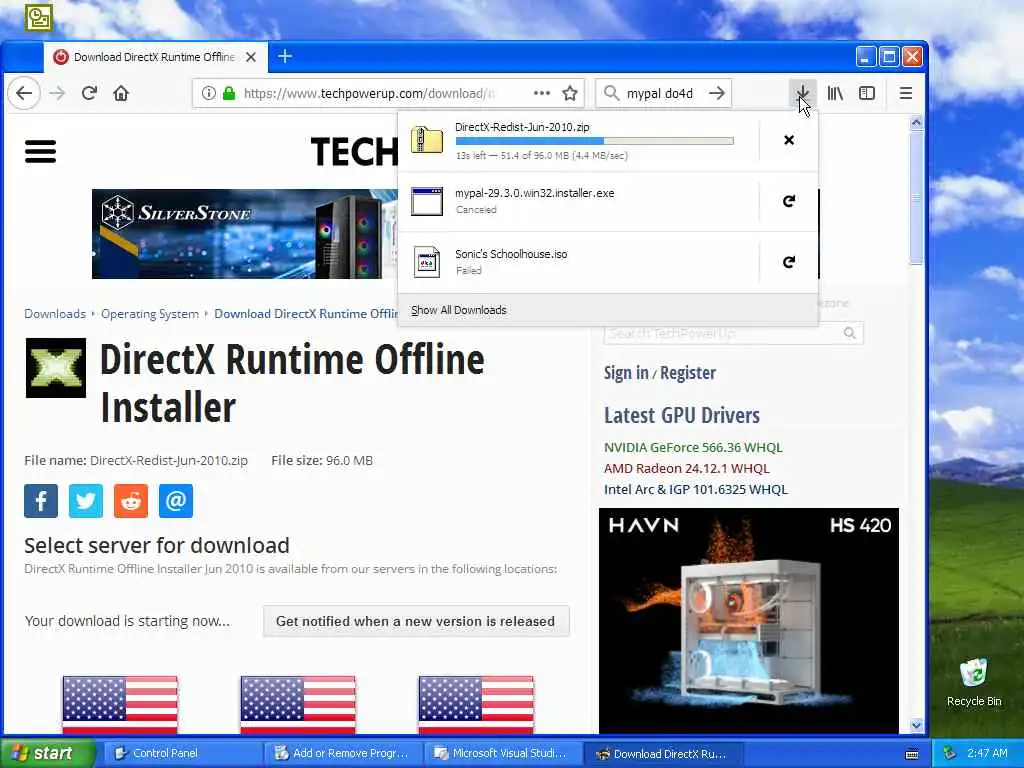The image size is (1024, 768).
Task: Open Intel Arc & IGP 101.6325 WHQL link
Action: click(x=696, y=489)
